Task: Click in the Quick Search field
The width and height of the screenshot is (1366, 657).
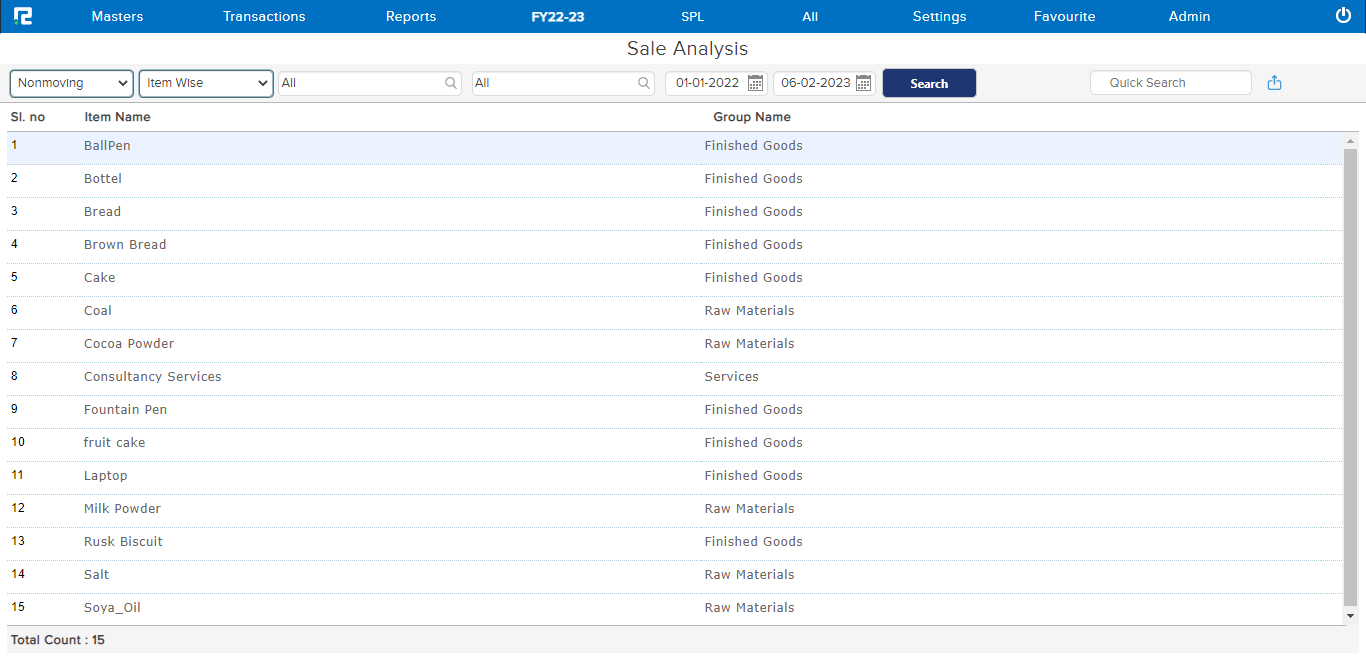Action: tap(1170, 83)
